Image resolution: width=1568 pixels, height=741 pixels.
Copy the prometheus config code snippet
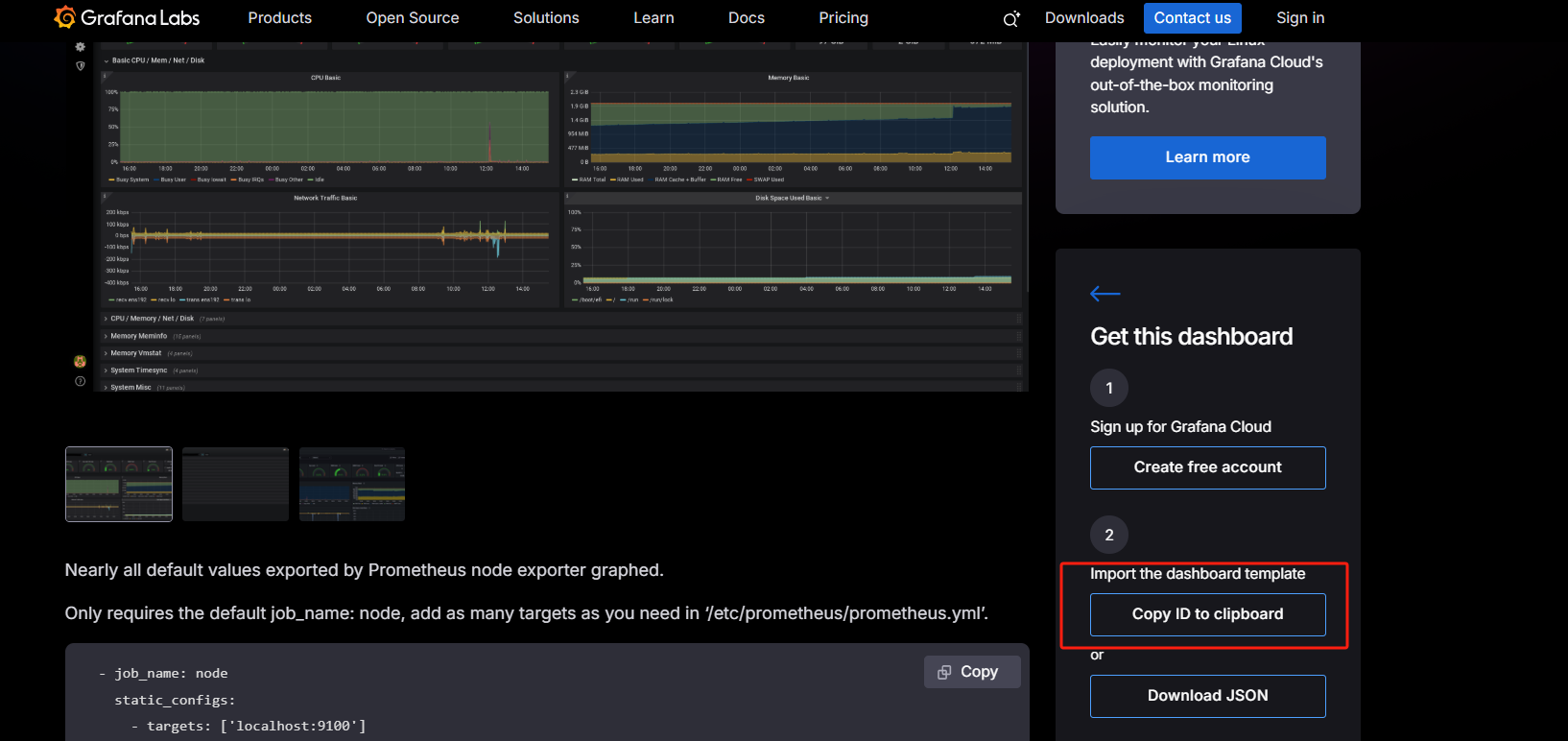pyautogui.click(x=972, y=672)
